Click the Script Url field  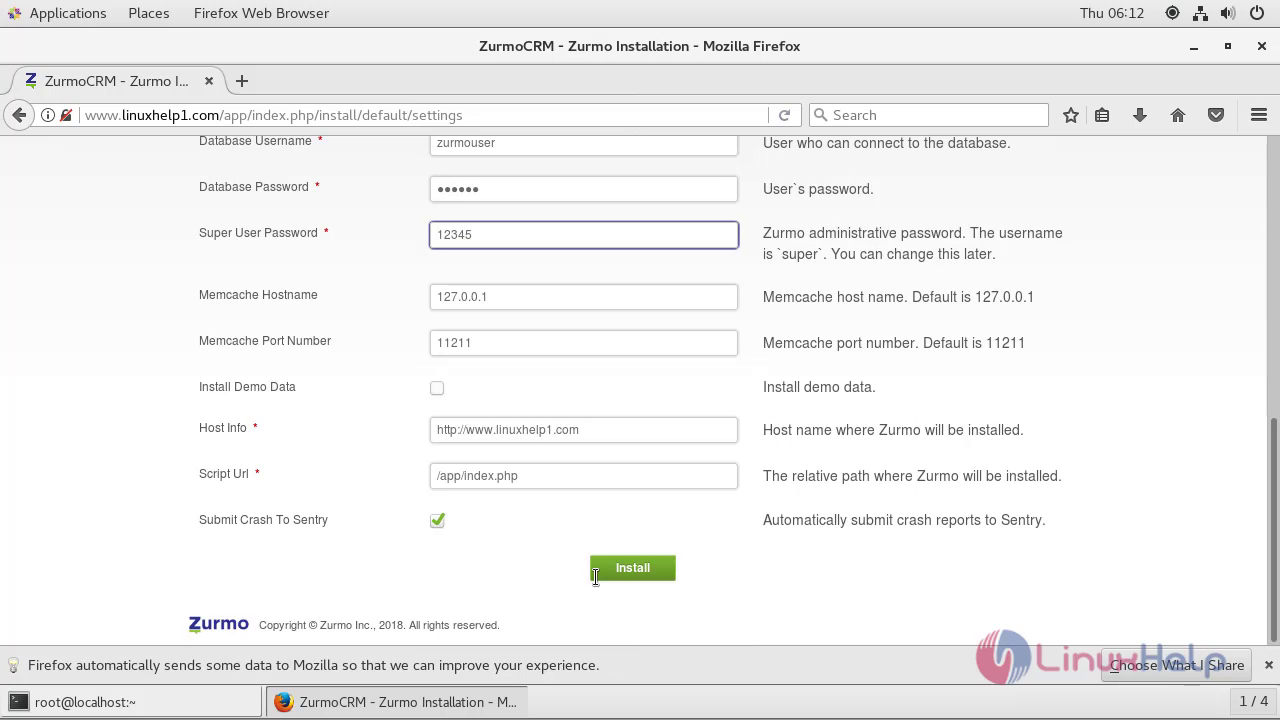coord(584,476)
